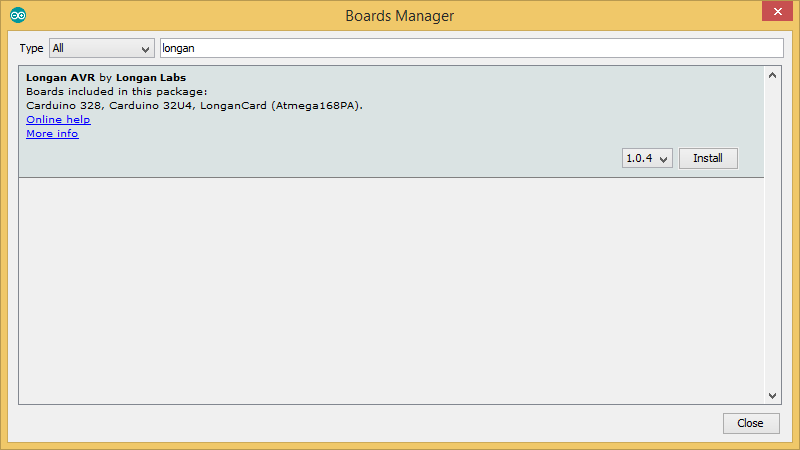The width and height of the screenshot is (800, 450).
Task: Open the Type filter dropdown
Action: (102, 48)
